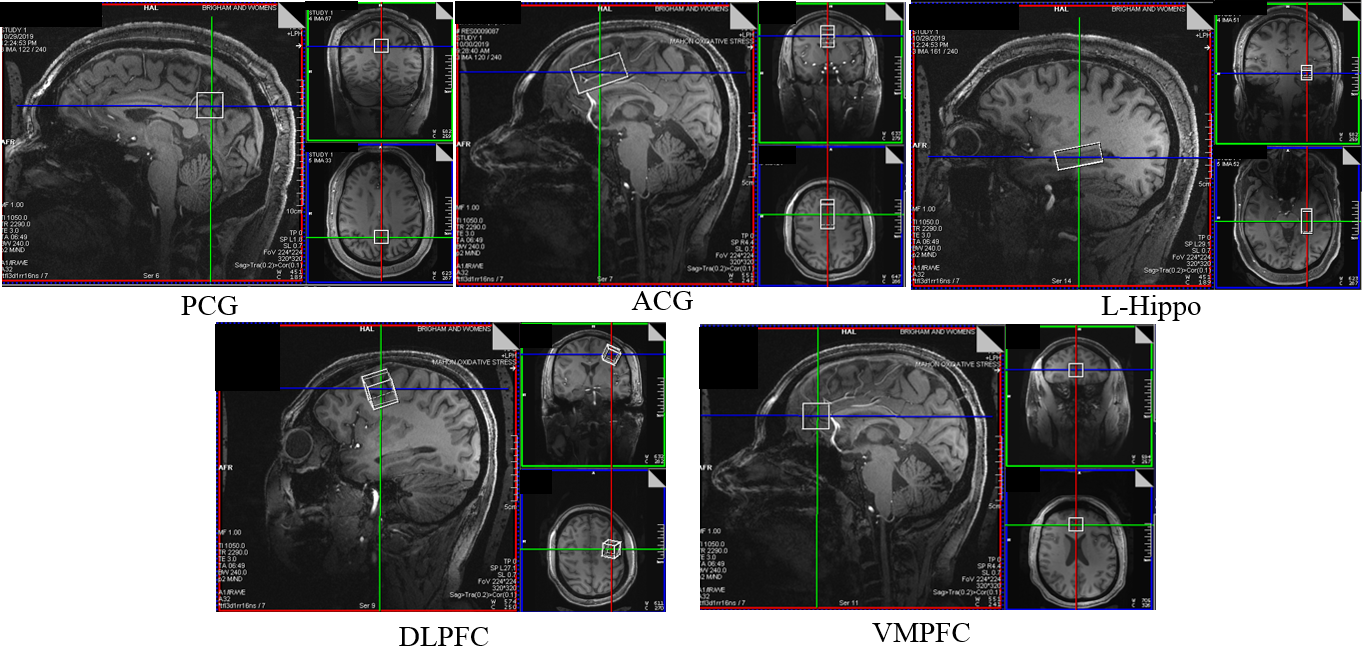This screenshot has height=671, width=1362.
Task: Select the 3D voxel cube in Ser 9 sagittal image
Action: [379, 389]
